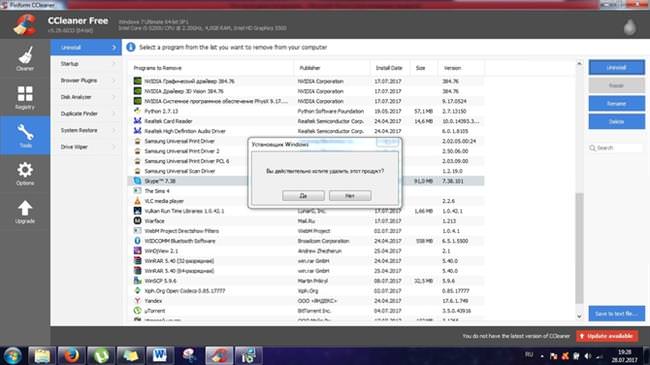
Task: Click the water drop icon in header
Action: [630, 27]
